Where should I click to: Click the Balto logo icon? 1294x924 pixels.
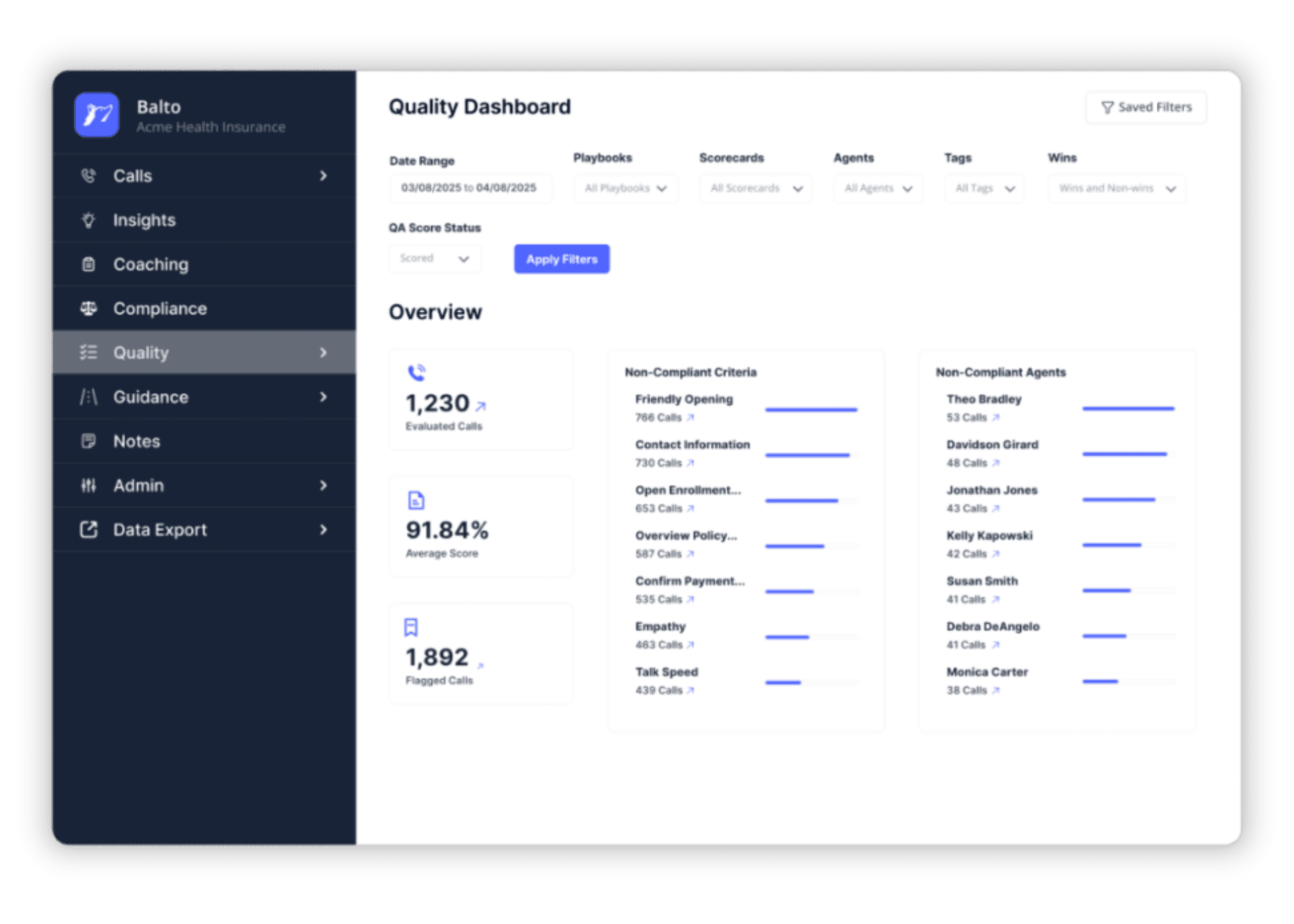[97, 115]
